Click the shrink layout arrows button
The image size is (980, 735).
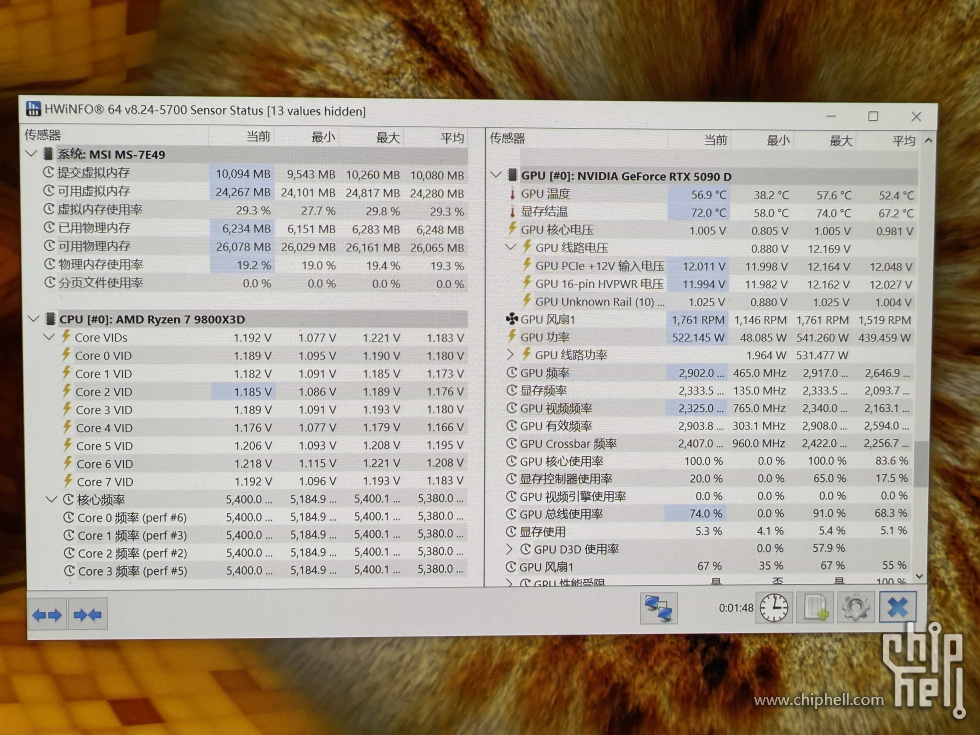click(x=88, y=615)
